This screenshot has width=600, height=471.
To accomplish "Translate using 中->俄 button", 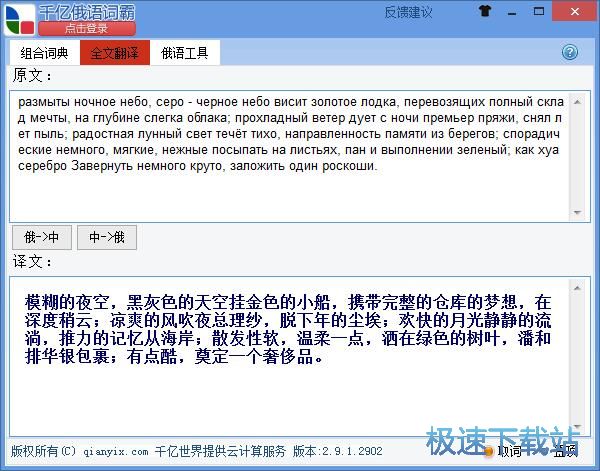I will pyautogui.click(x=107, y=238).
